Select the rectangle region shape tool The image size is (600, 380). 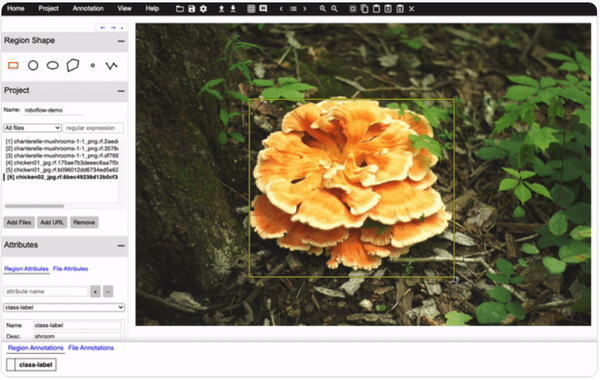(13, 65)
